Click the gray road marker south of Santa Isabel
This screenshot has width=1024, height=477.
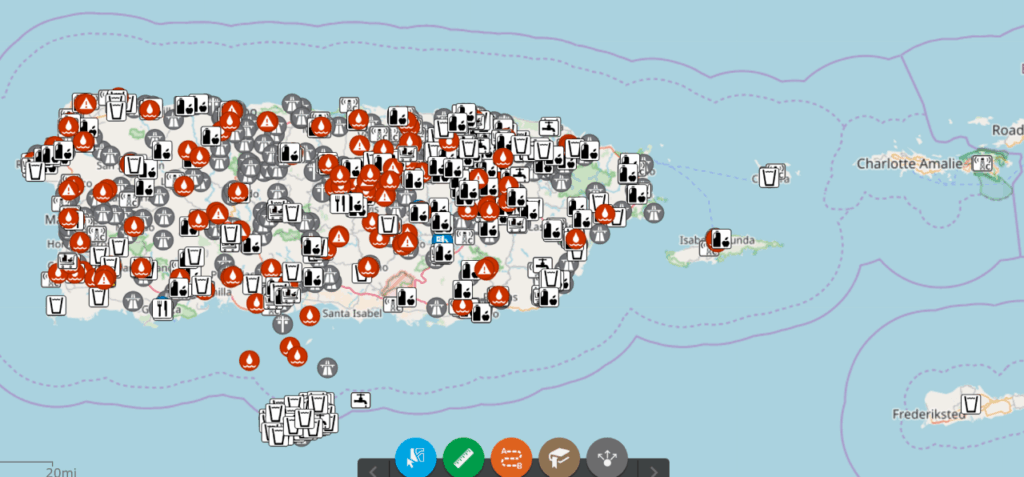(x=329, y=367)
